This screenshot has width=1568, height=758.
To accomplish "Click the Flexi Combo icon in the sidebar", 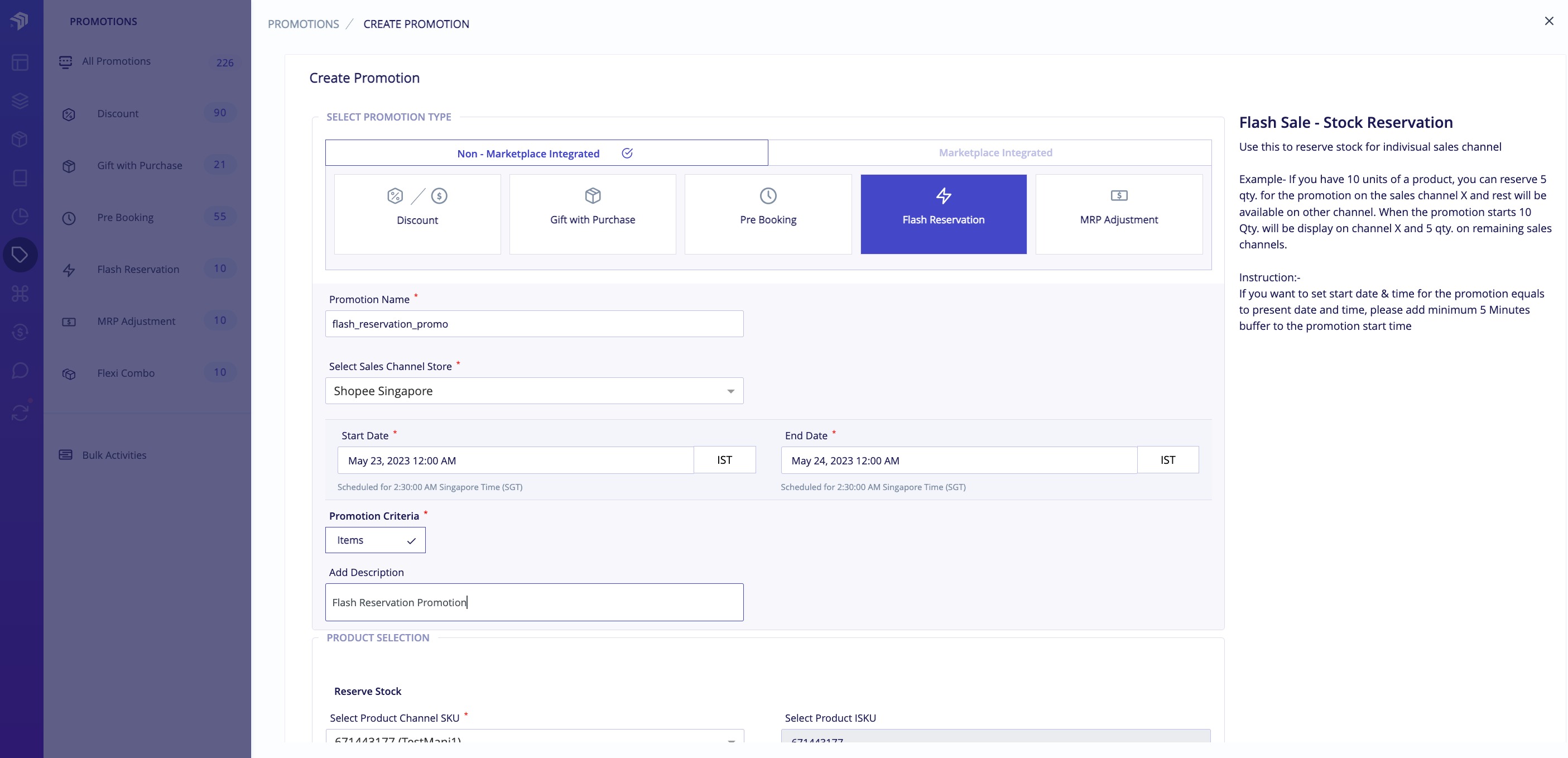I will (69, 374).
